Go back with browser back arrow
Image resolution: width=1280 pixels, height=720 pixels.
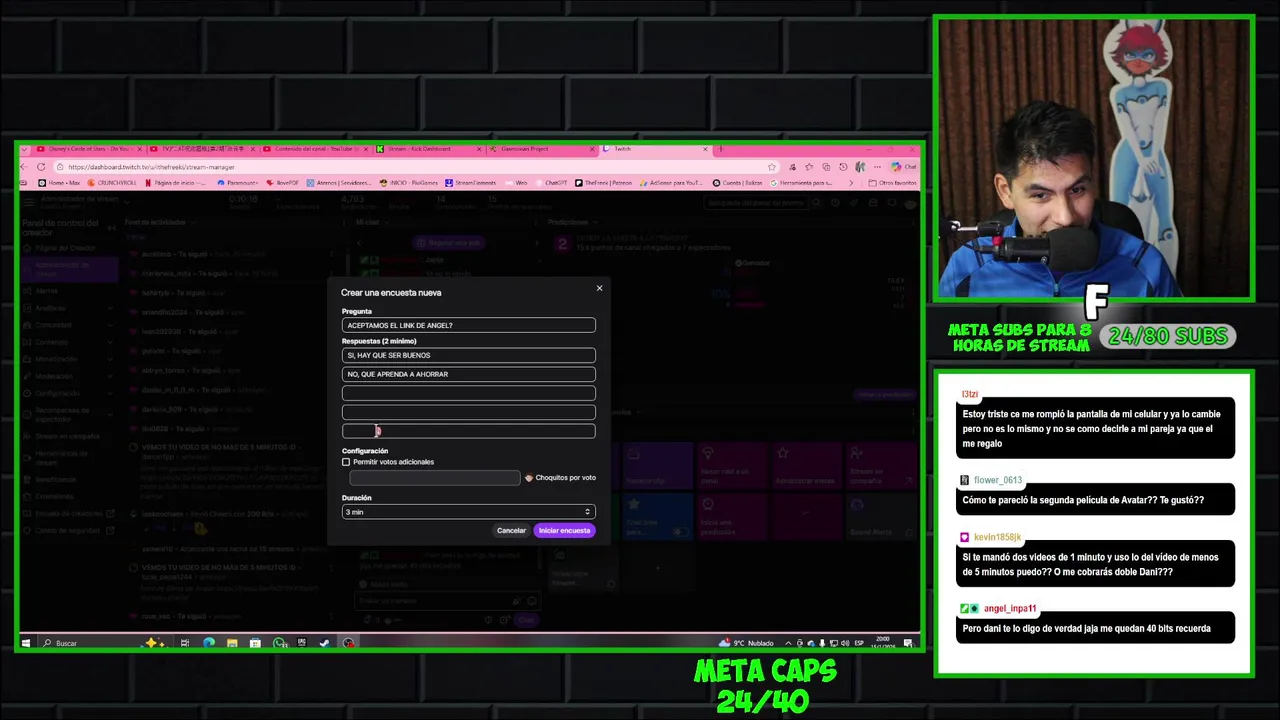(23, 167)
